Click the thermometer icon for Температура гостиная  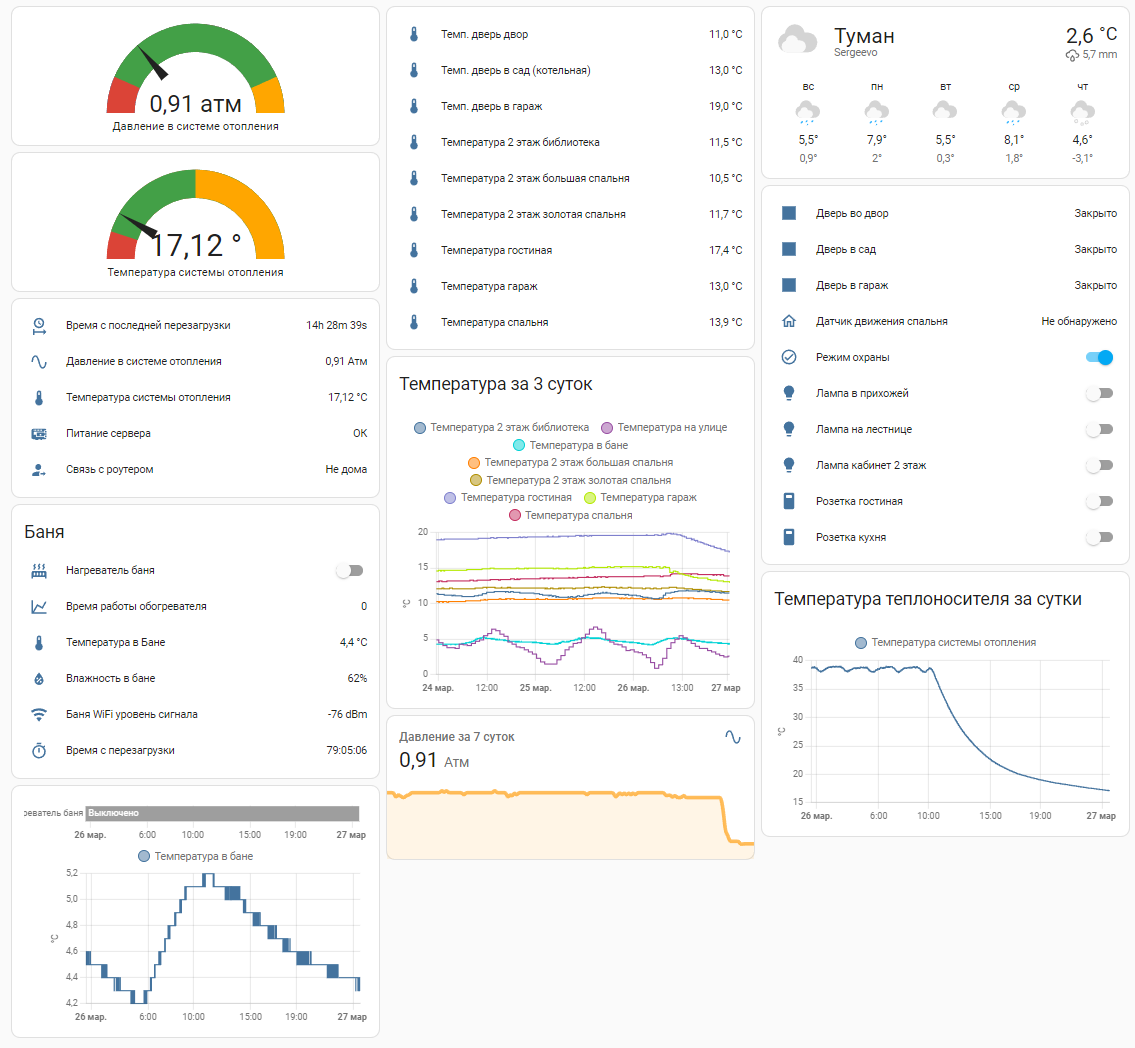pyautogui.click(x=414, y=250)
